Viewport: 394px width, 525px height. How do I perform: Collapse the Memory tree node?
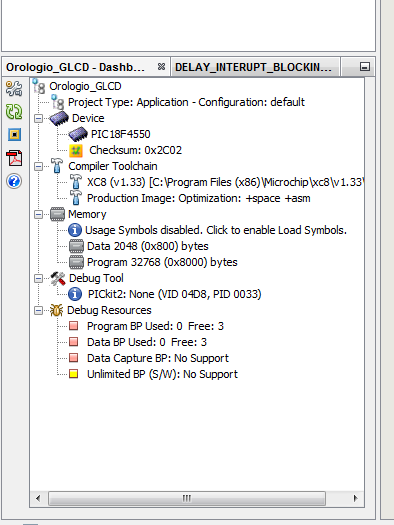tap(38, 215)
